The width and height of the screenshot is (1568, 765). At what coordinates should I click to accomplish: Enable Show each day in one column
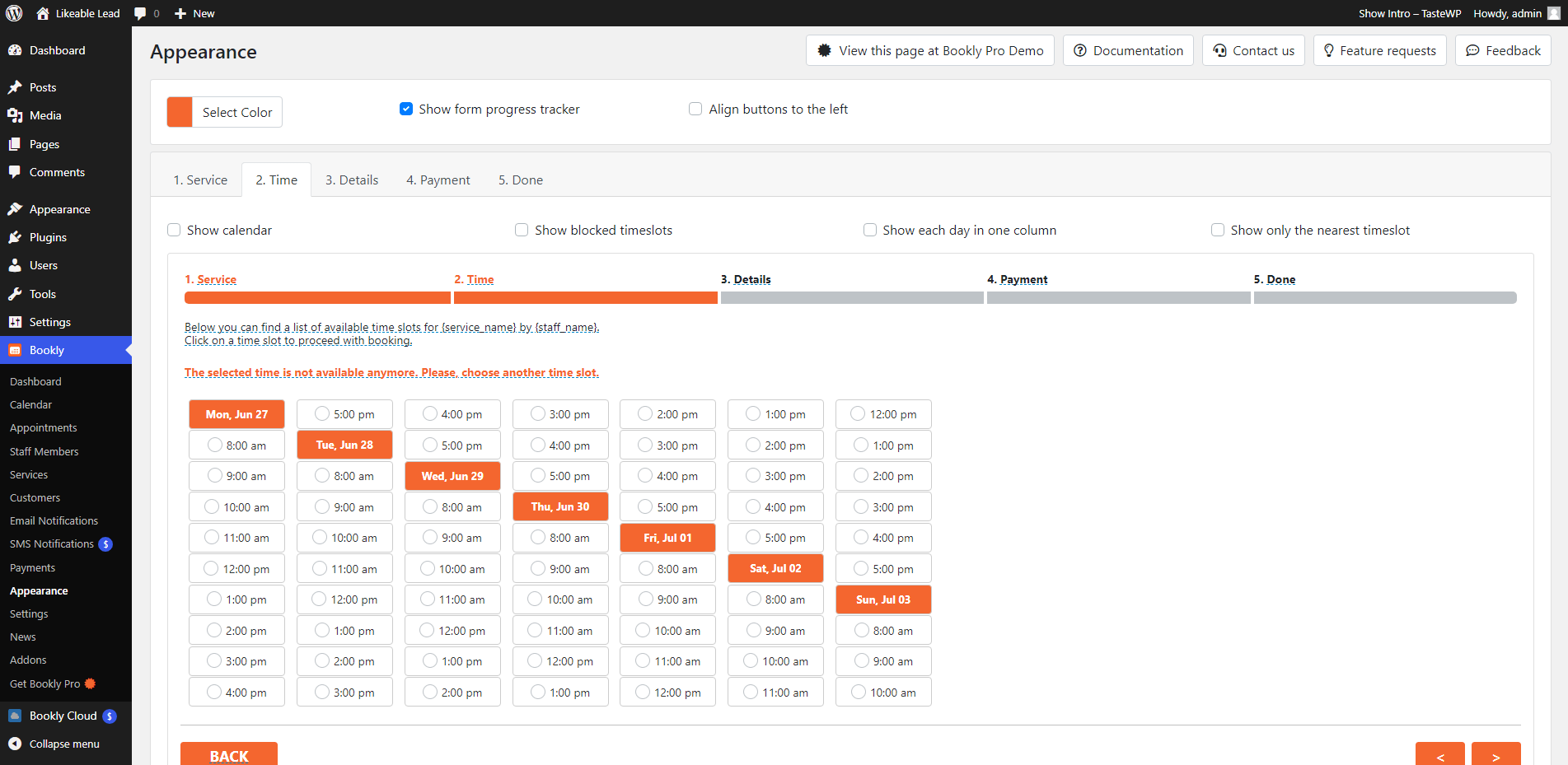(x=870, y=230)
